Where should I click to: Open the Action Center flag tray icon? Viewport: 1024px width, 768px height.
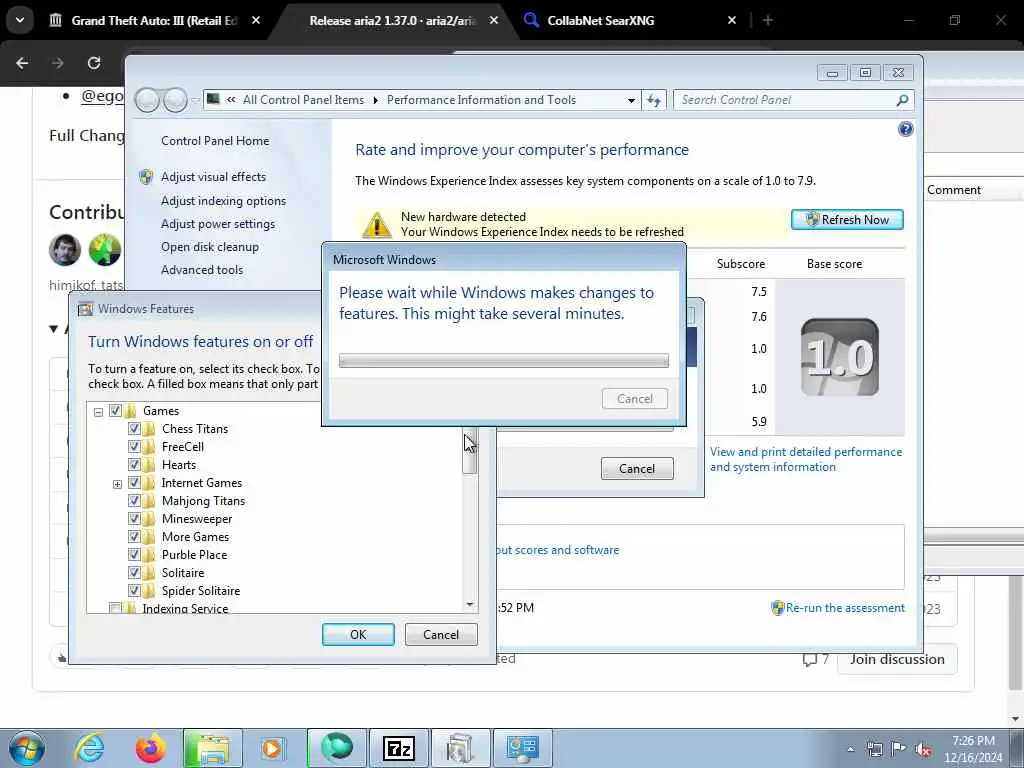click(899, 749)
